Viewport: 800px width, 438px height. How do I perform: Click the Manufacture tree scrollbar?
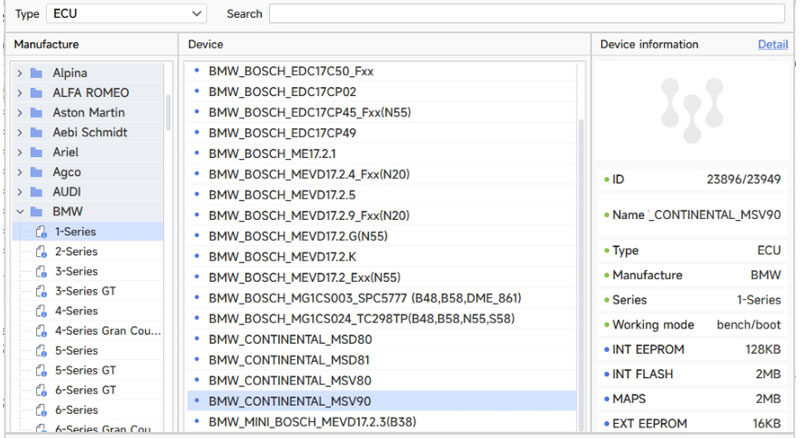168,112
